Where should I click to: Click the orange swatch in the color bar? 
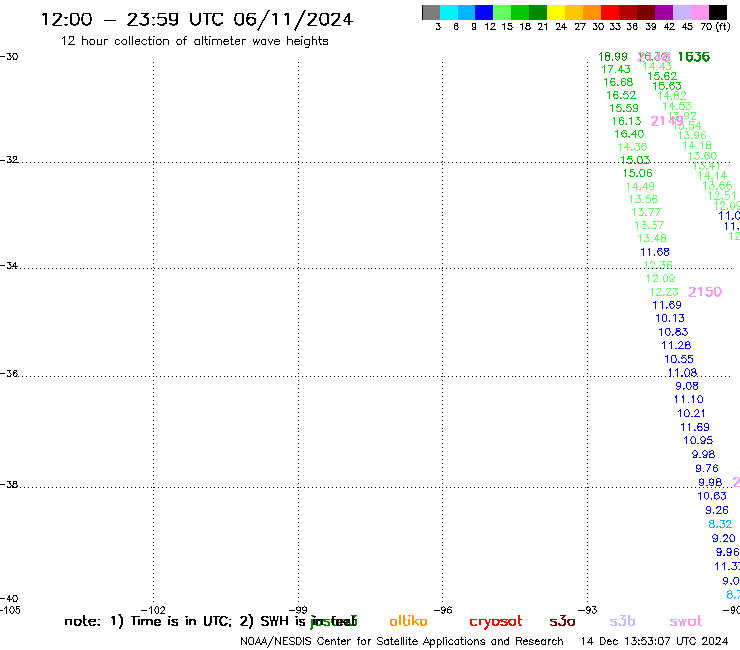[592, 12]
